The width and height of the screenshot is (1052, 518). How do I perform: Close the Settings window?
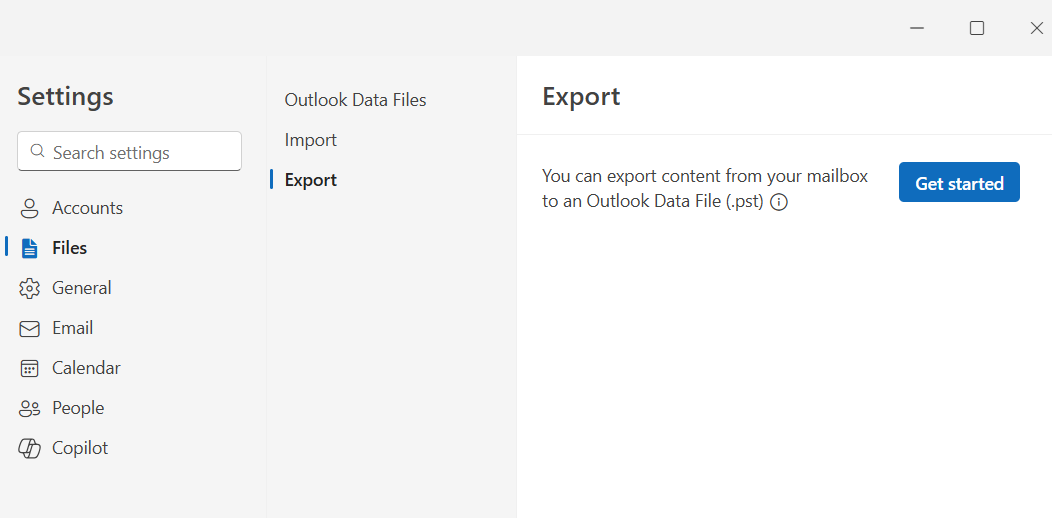tap(1036, 28)
